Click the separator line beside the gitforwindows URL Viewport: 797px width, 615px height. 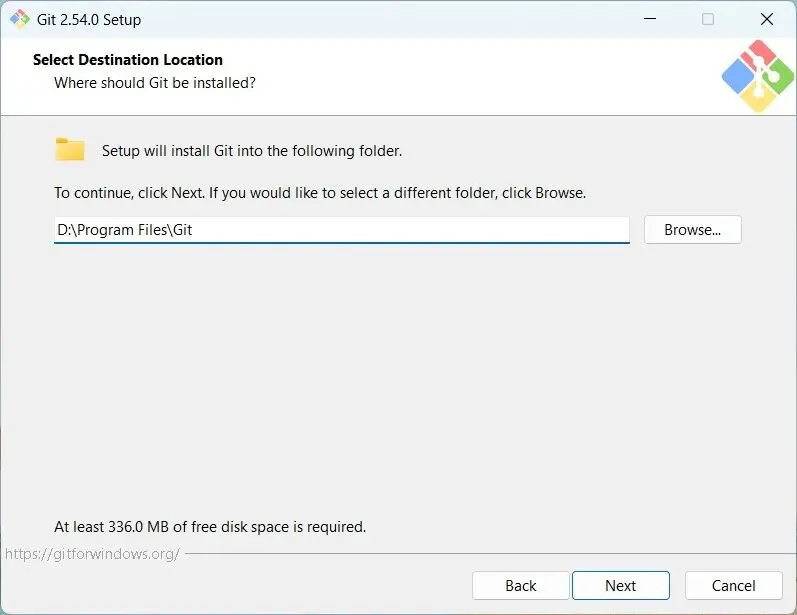[x=480, y=553]
